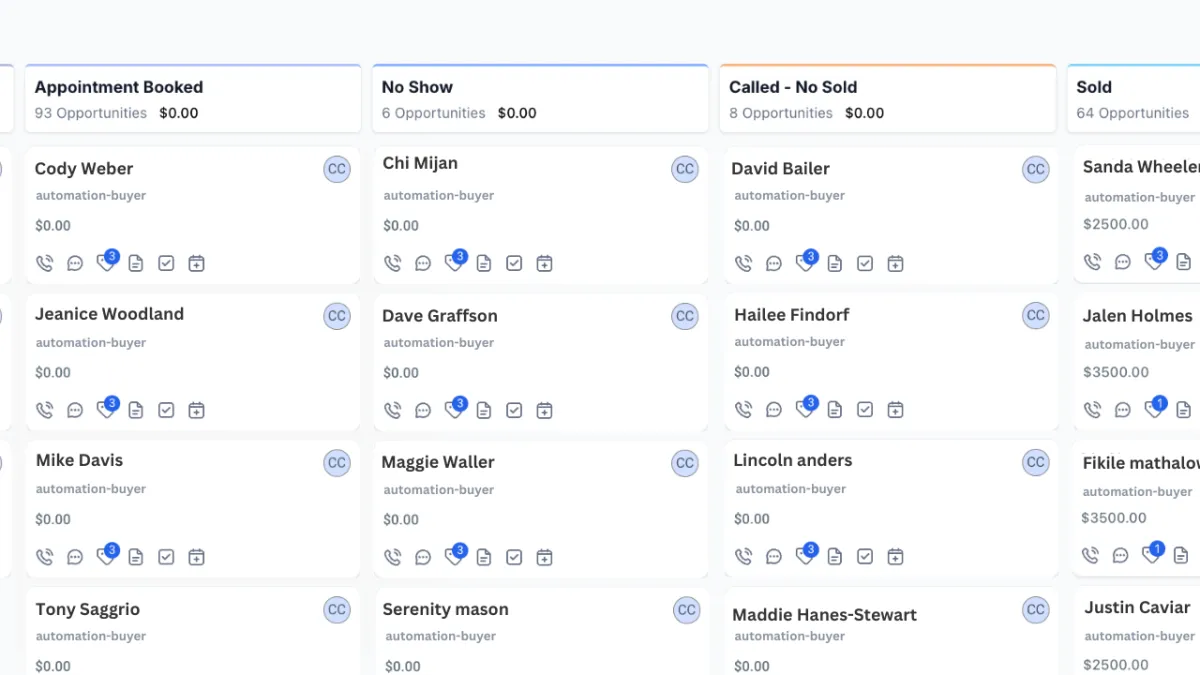Screen dimensions: 1200x675
Task: Open the conversation icon on Jeanice Woodland's card
Action: [x=75, y=410]
